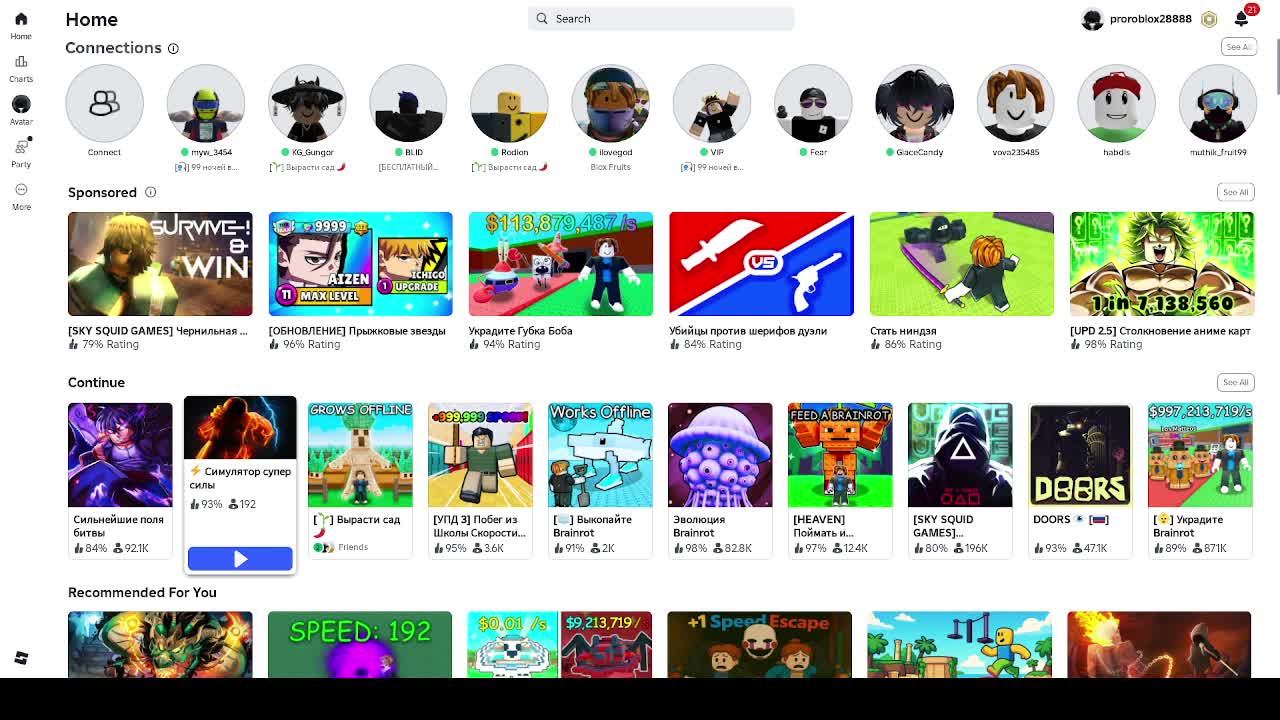Open Выкопайте Brainrot game card
This screenshot has width=1280, height=720.
pos(600,480)
